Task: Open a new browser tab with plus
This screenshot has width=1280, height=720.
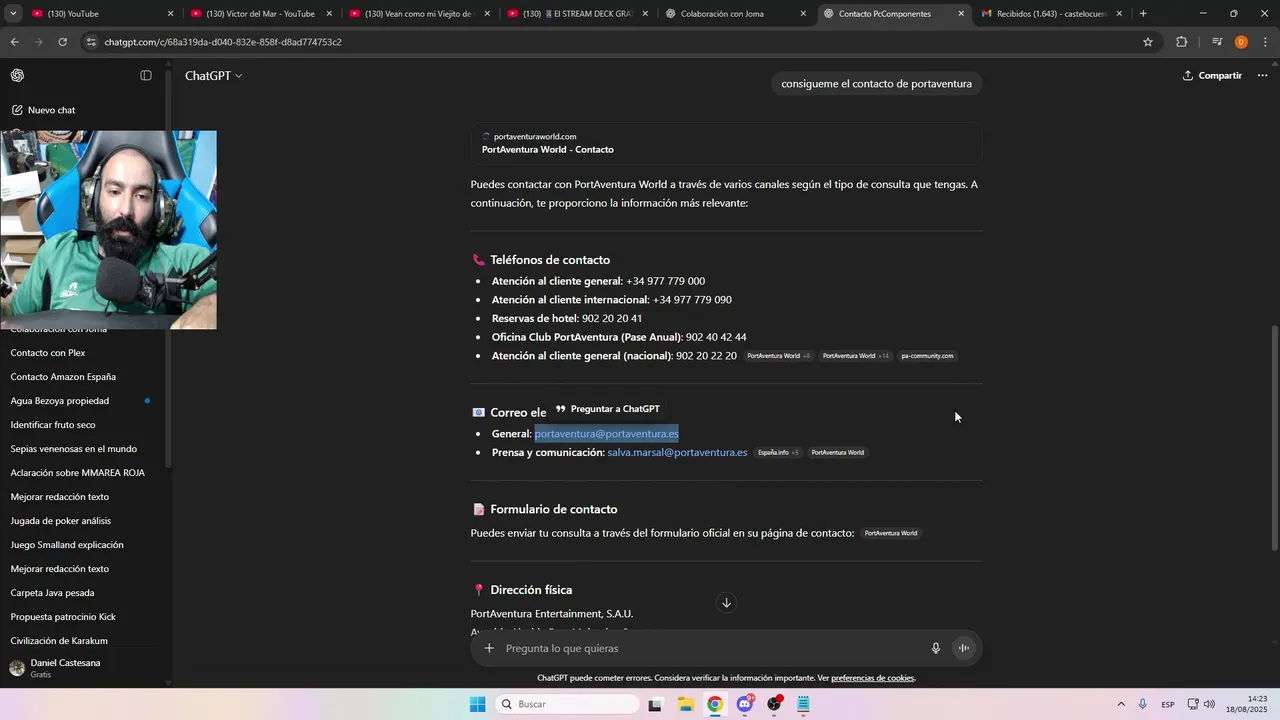Action: (1143, 14)
